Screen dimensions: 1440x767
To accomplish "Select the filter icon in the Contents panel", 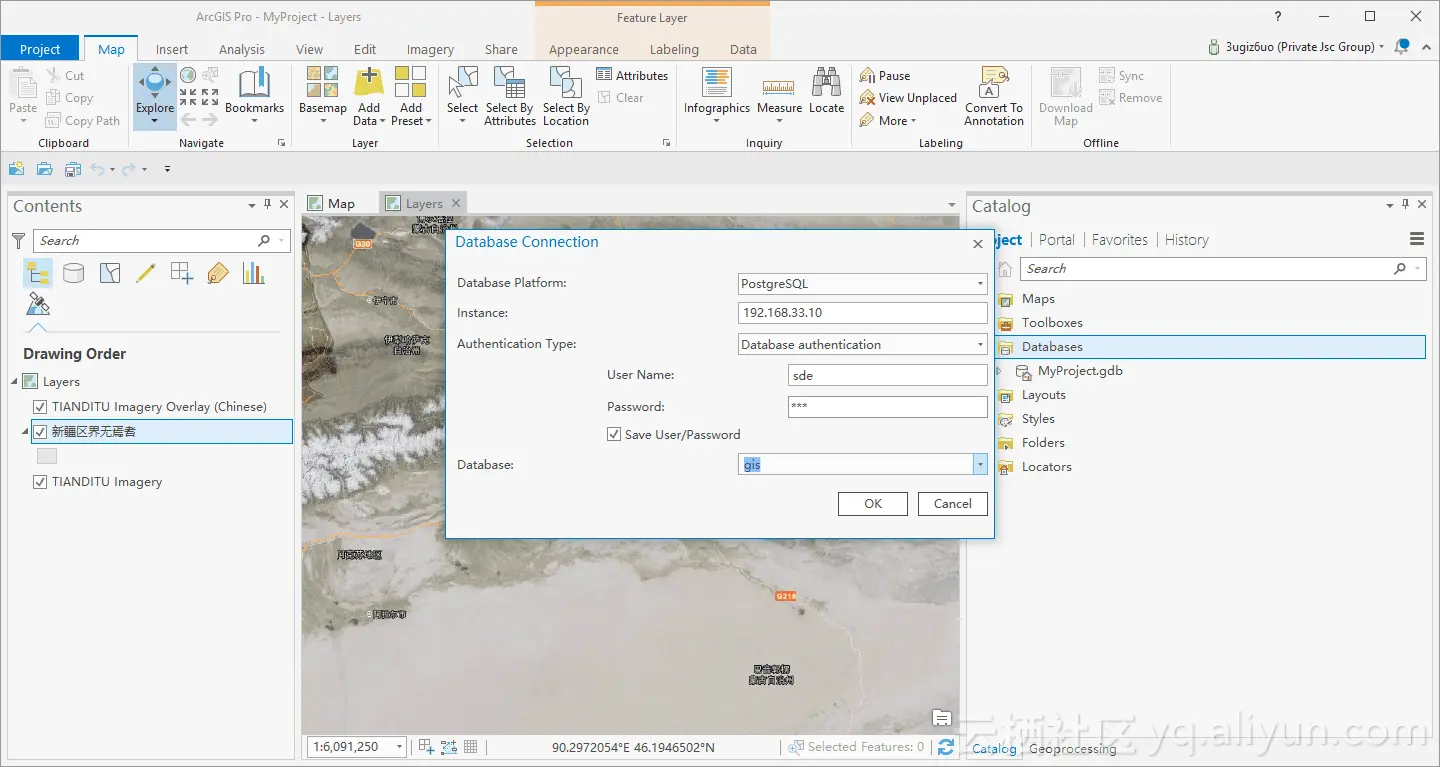I will (x=18, y=240).
